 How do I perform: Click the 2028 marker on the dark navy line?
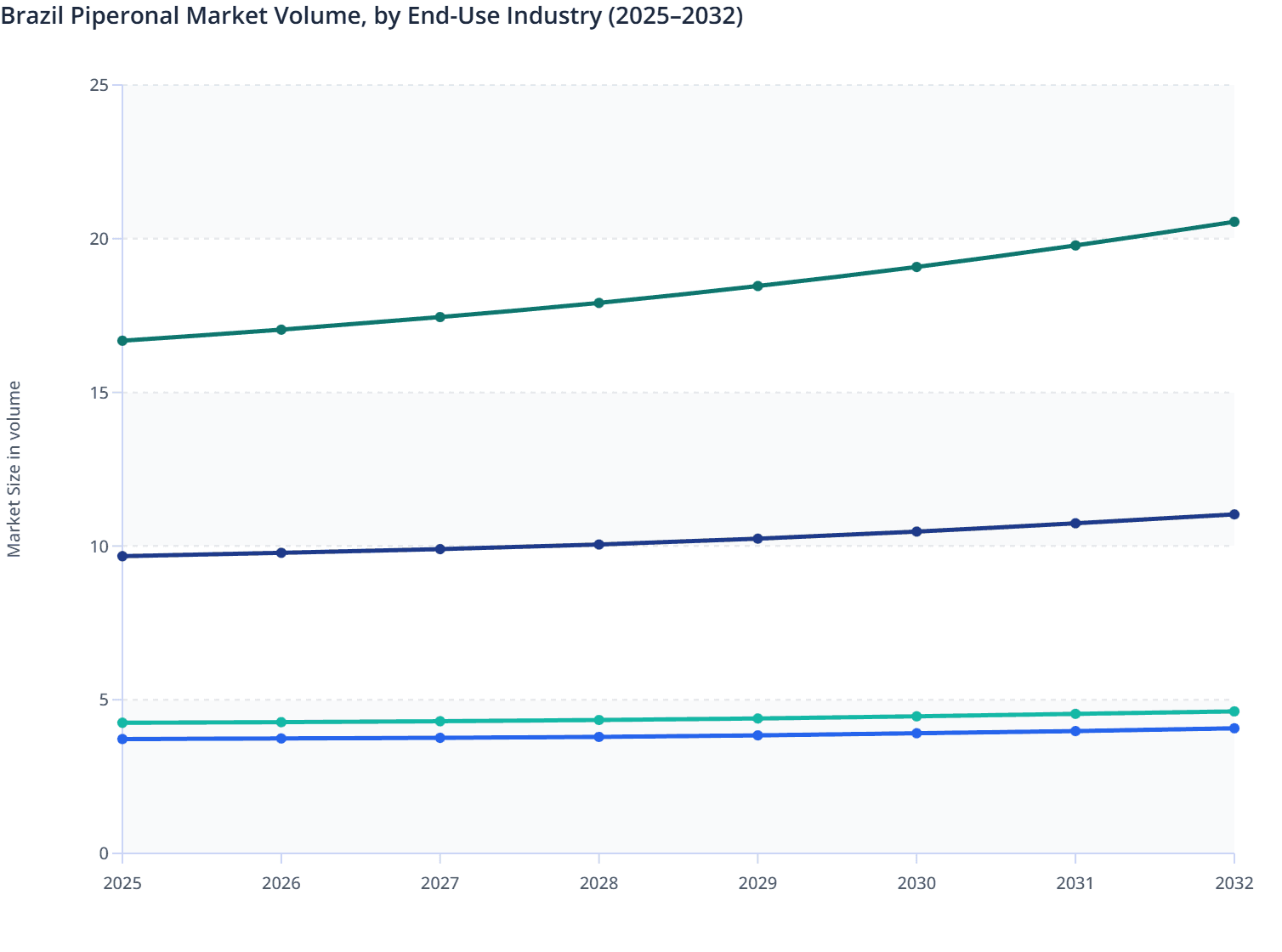[x=598, y=542]
